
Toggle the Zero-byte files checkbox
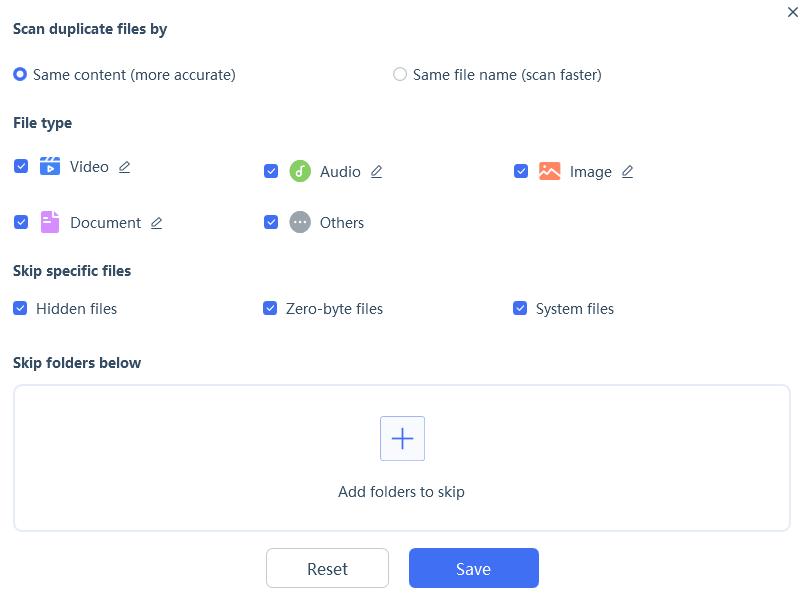coord(270,309)
